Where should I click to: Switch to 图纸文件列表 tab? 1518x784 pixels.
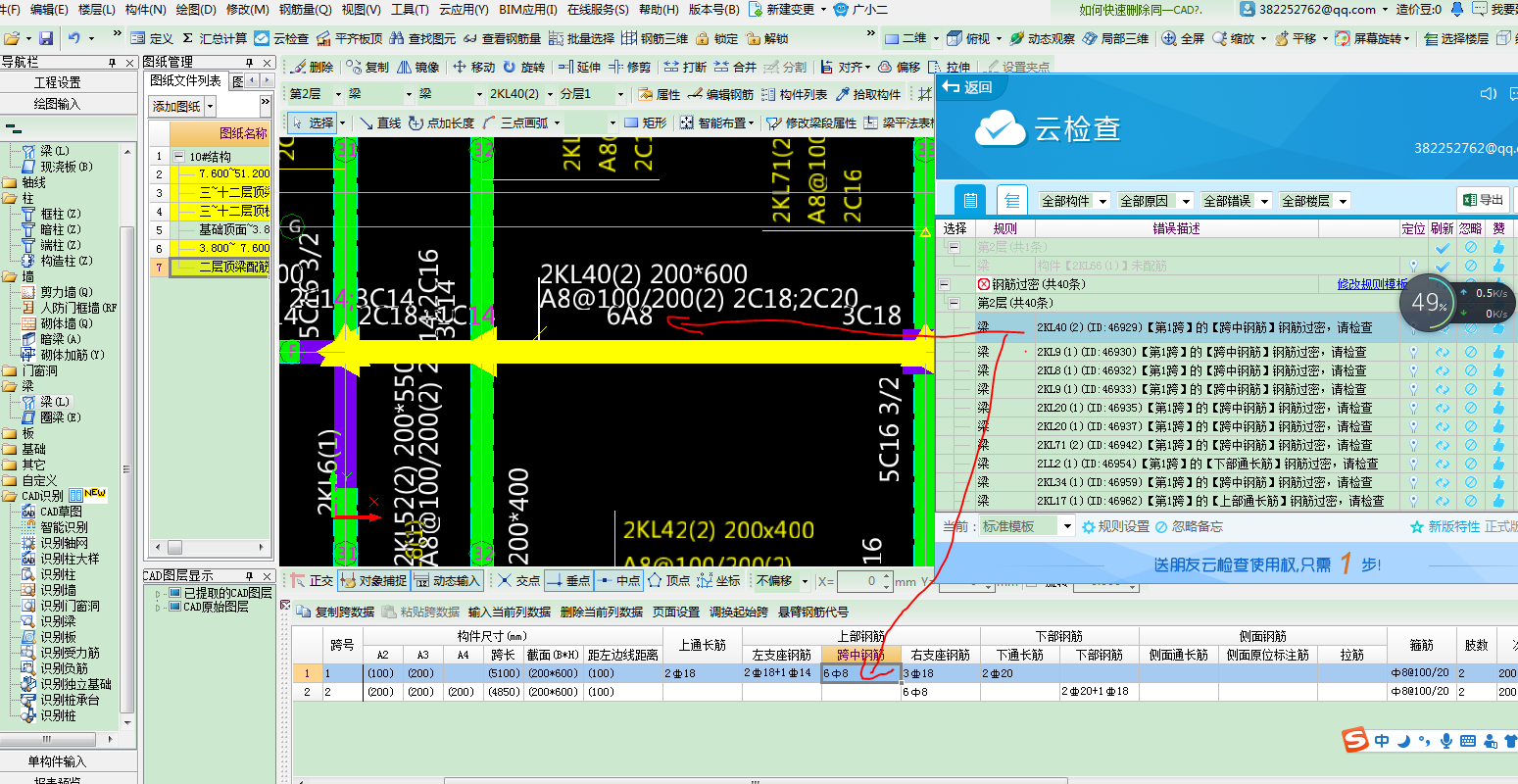point(185,80)
